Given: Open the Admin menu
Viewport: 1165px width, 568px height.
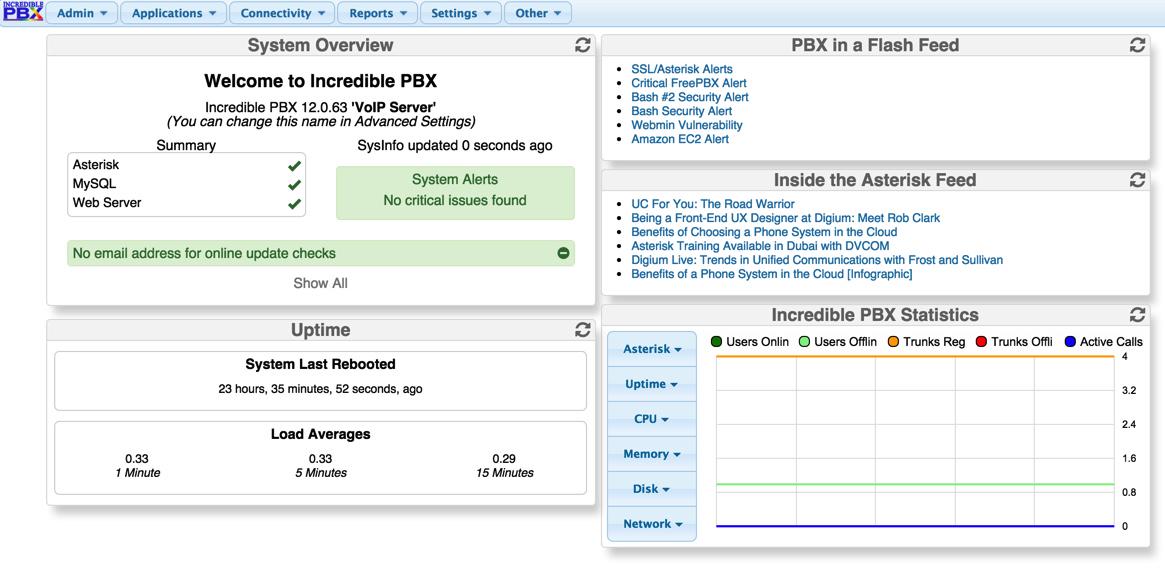Looking at the screenshot, I should pos(82,13).
